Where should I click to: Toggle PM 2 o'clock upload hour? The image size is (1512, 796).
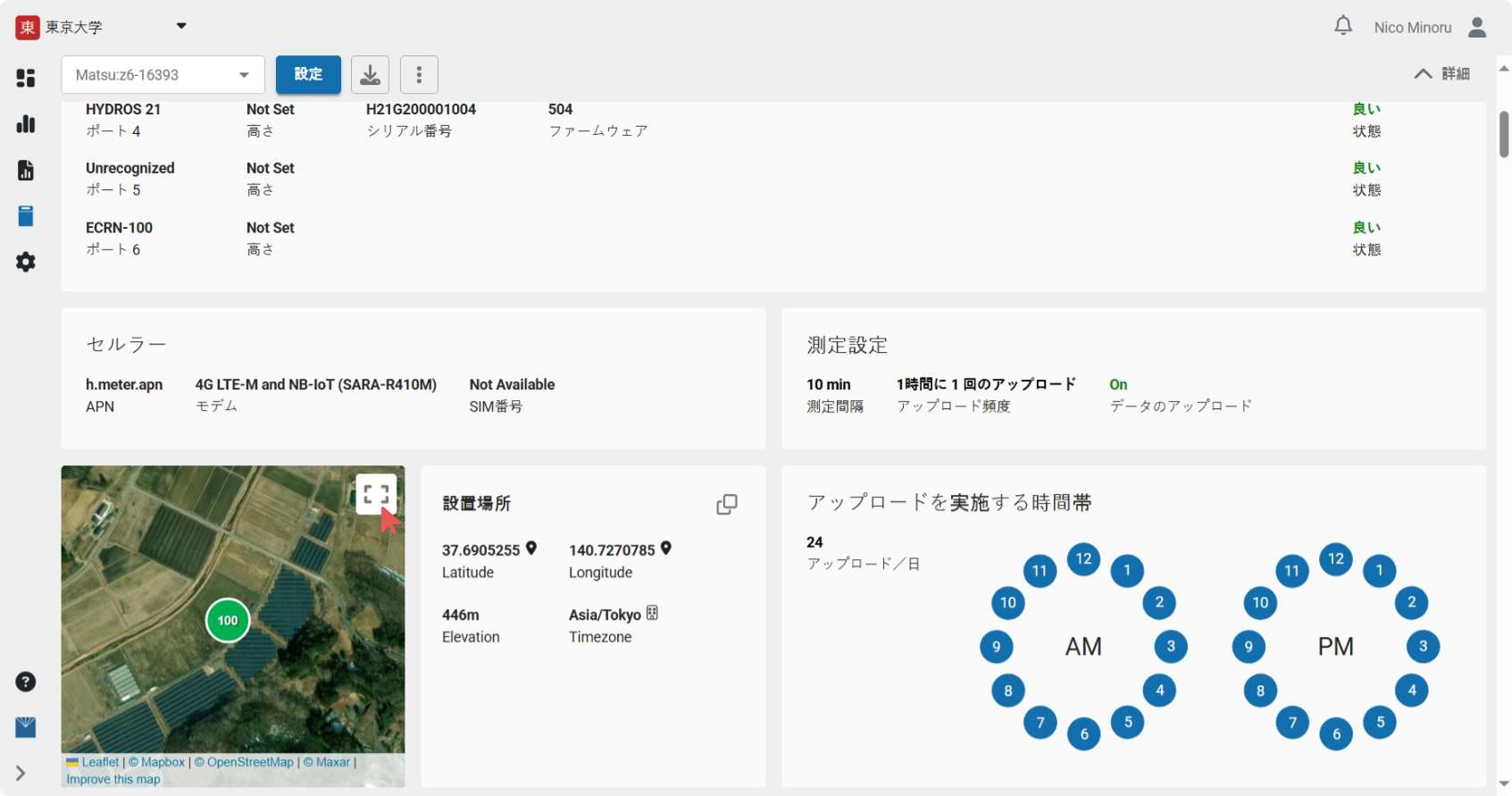(1412, 602)
